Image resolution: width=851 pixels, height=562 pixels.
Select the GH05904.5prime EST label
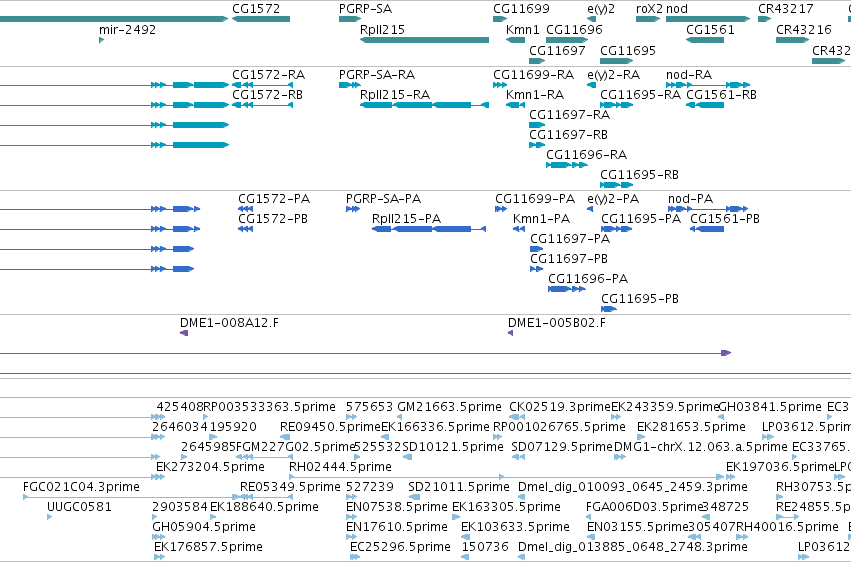click(204, 527)
